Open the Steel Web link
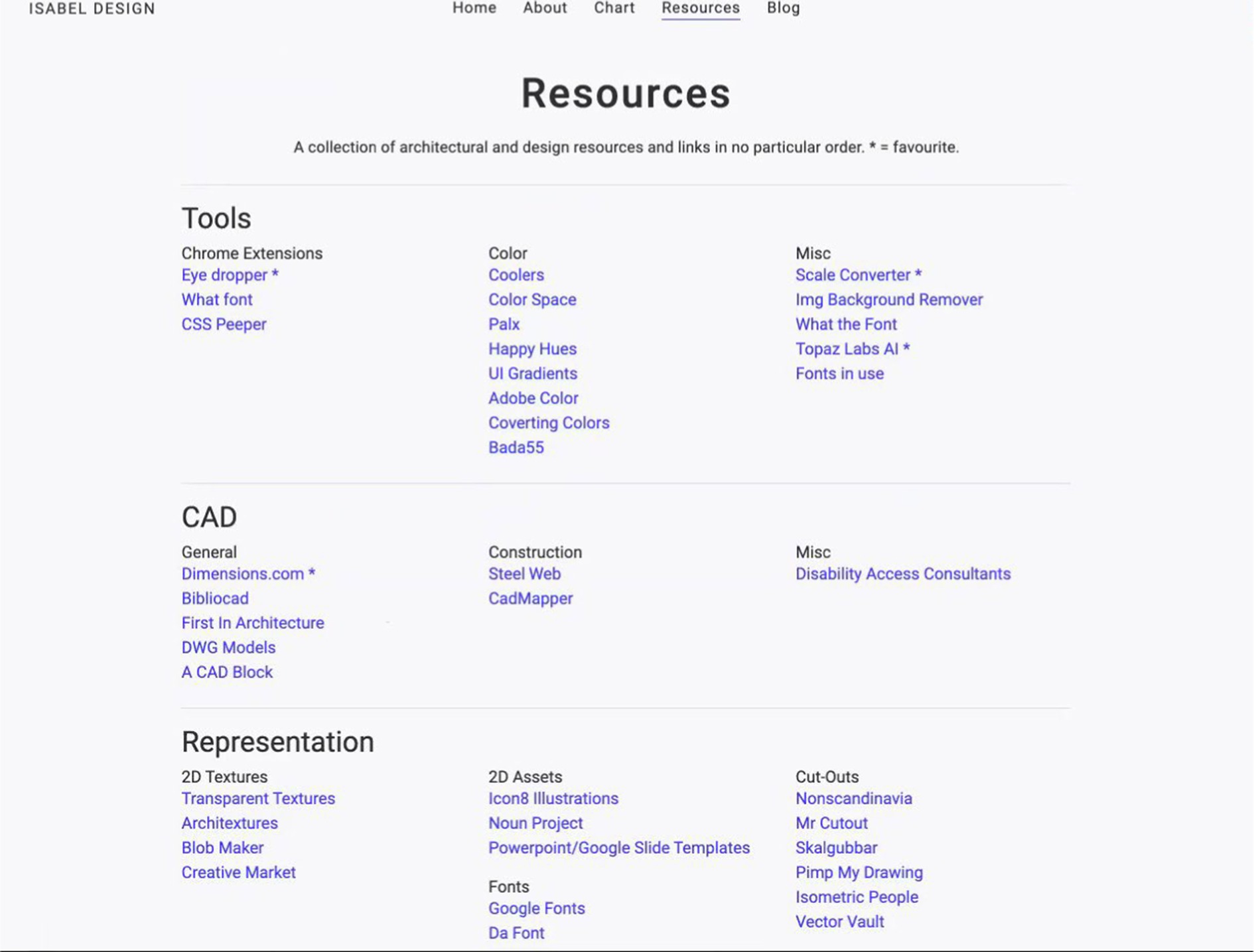 [524, 573]
